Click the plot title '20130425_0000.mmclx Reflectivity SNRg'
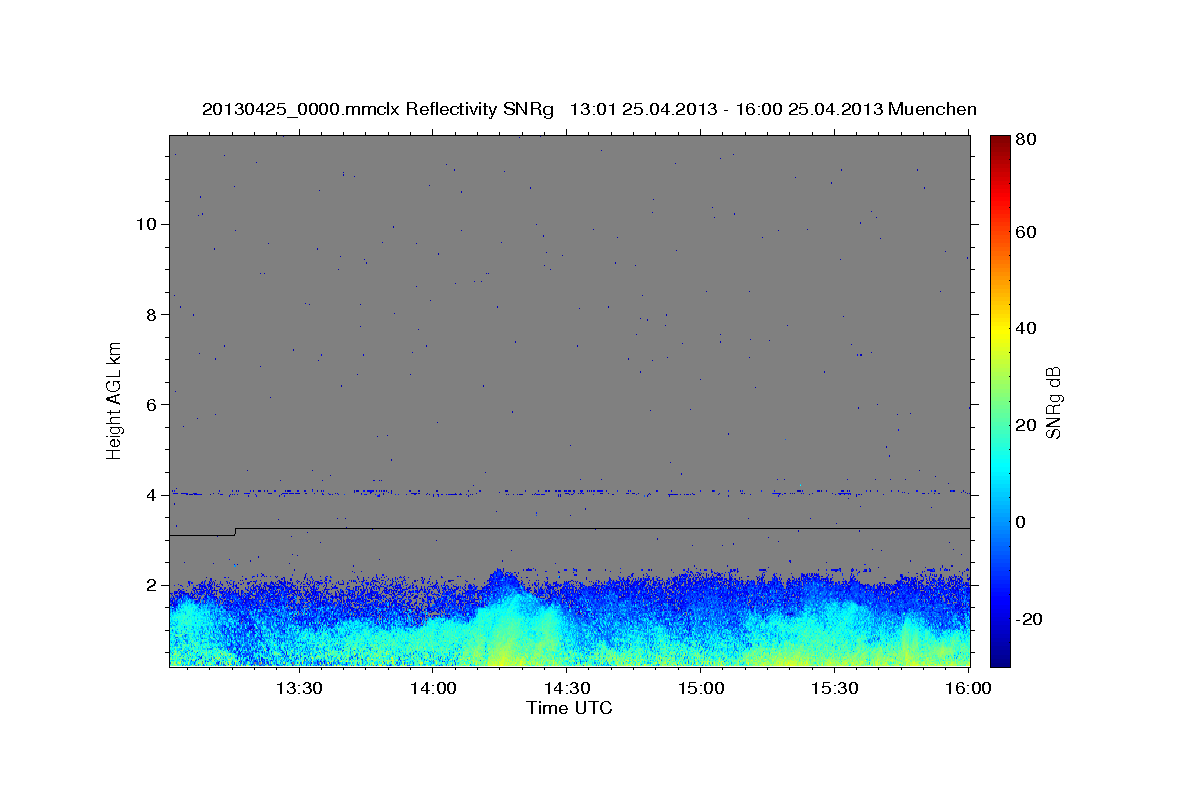Image resolution: width=1200 pixels, height=800 pixels. (378, 109)
